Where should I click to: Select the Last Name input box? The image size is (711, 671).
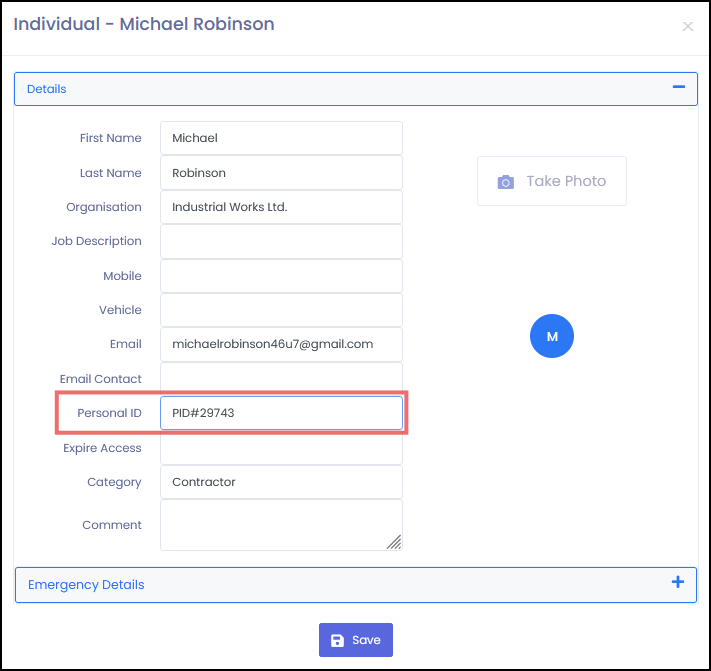(x=281, y=173)
